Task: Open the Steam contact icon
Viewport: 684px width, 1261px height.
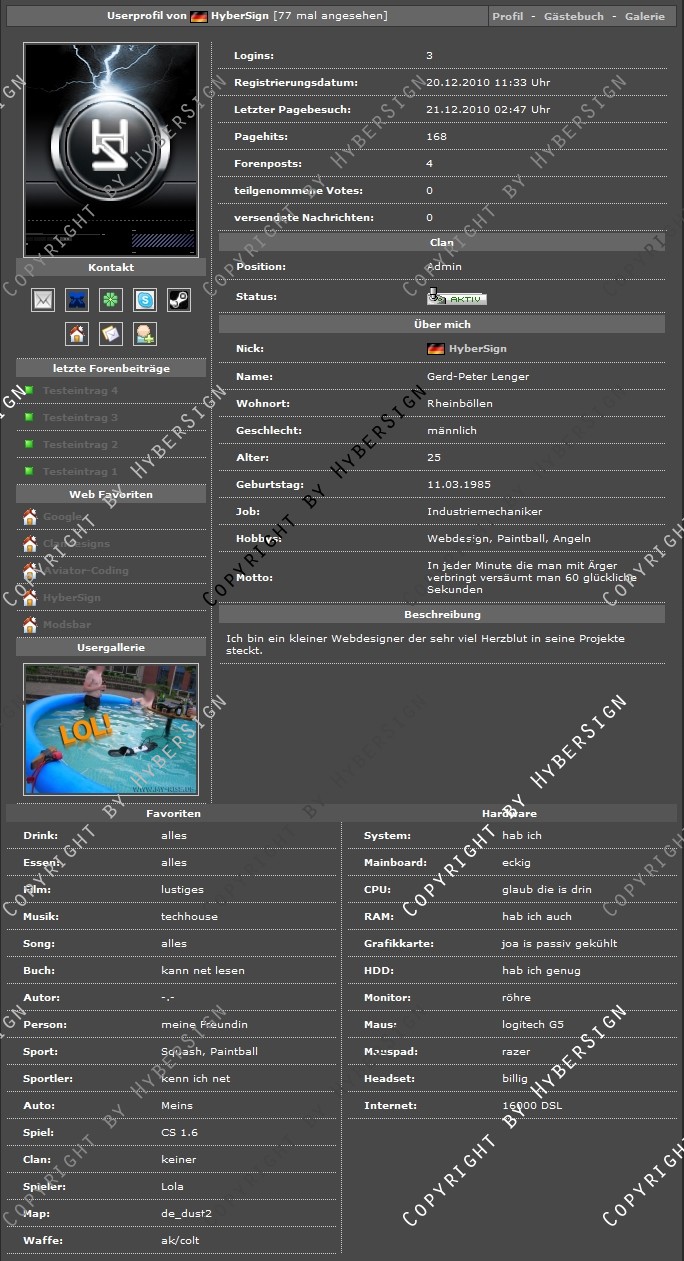Action: (x=178, y=300)
